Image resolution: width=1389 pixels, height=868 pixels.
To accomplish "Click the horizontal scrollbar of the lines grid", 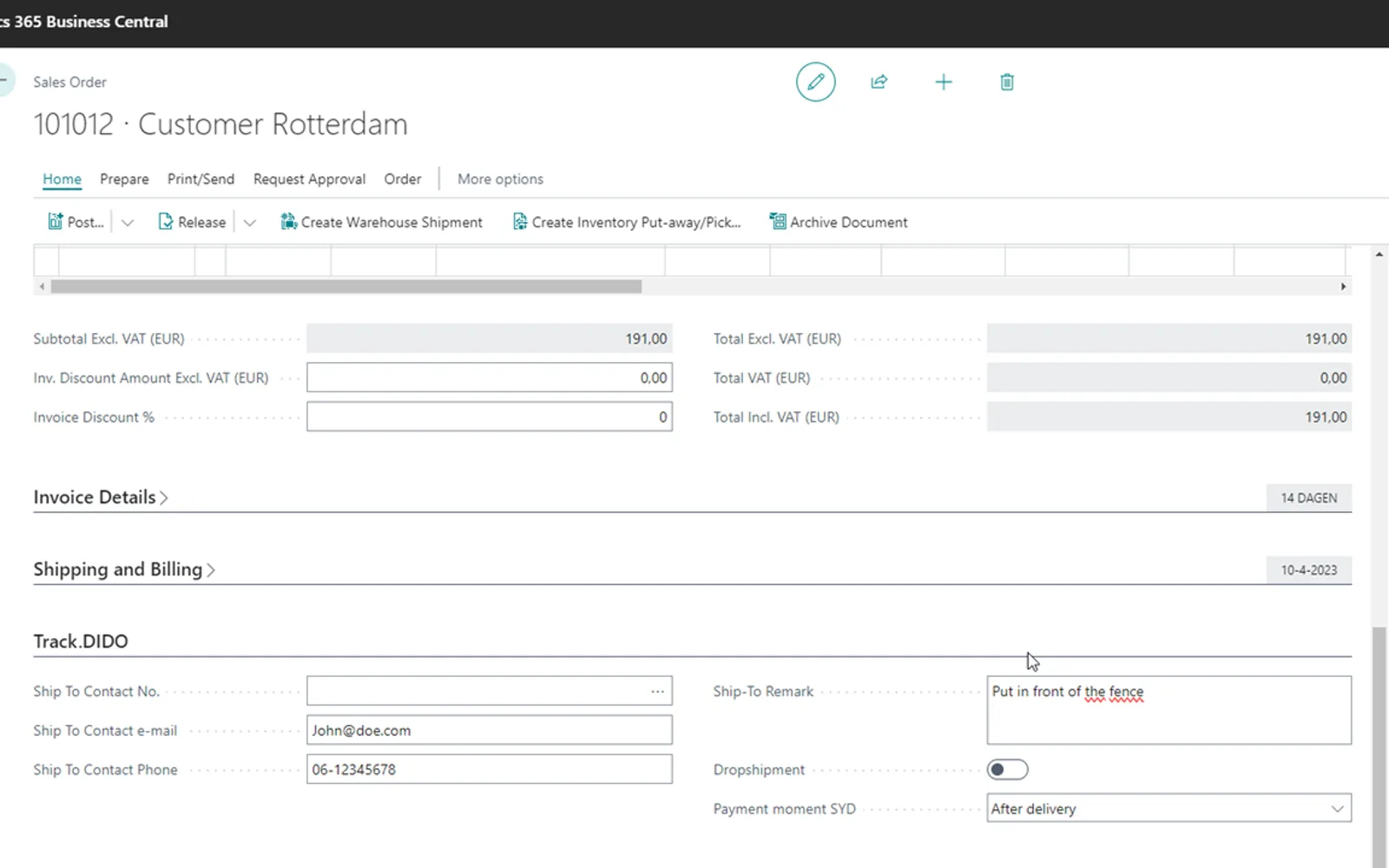I will [x=346, y=286].
